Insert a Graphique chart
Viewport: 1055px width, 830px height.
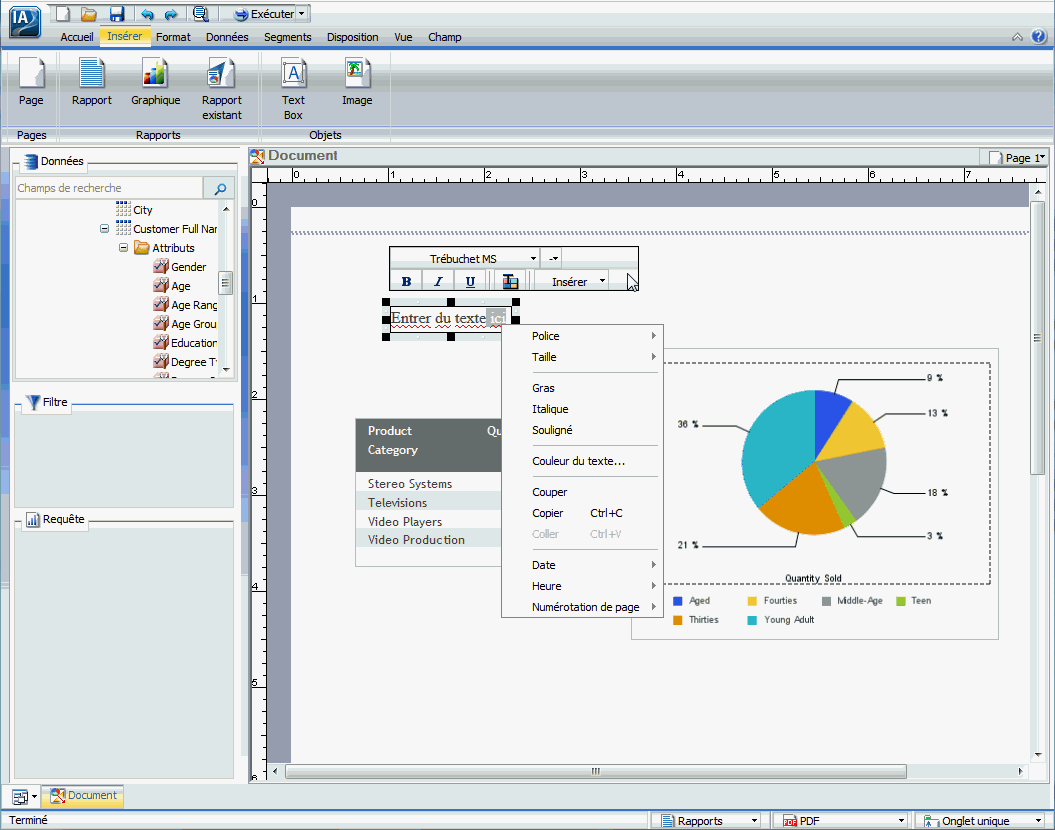click(155, 82)
